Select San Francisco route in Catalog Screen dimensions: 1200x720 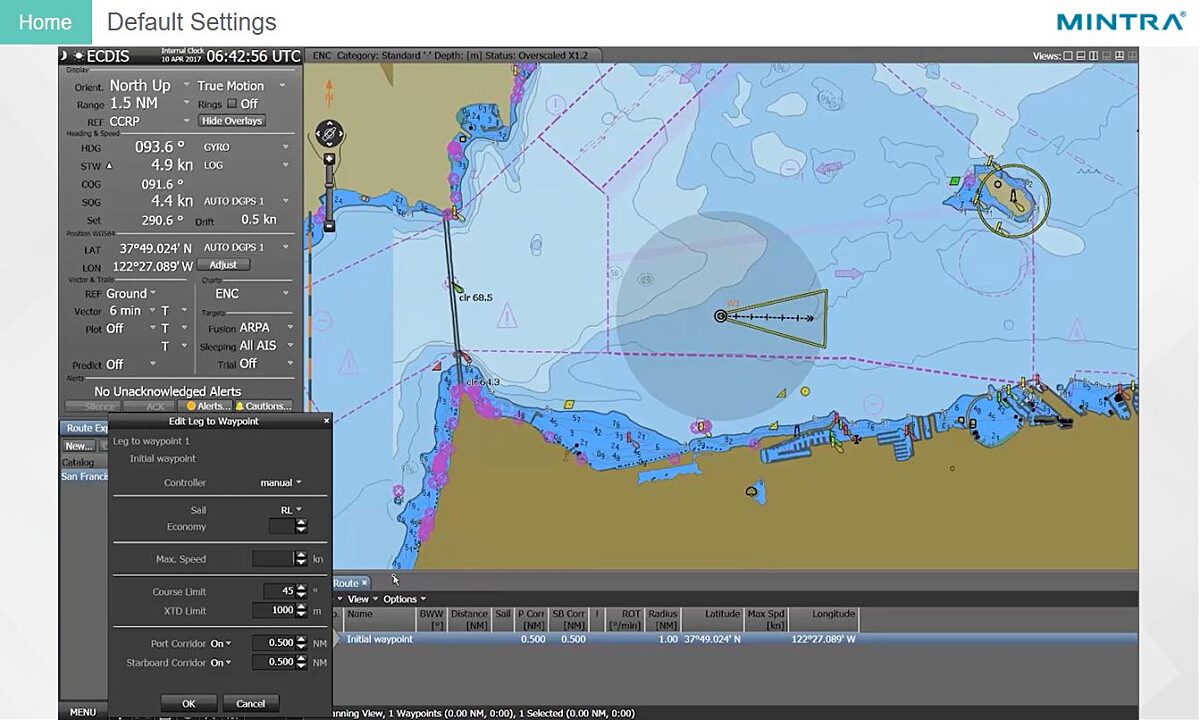[84, 476]
